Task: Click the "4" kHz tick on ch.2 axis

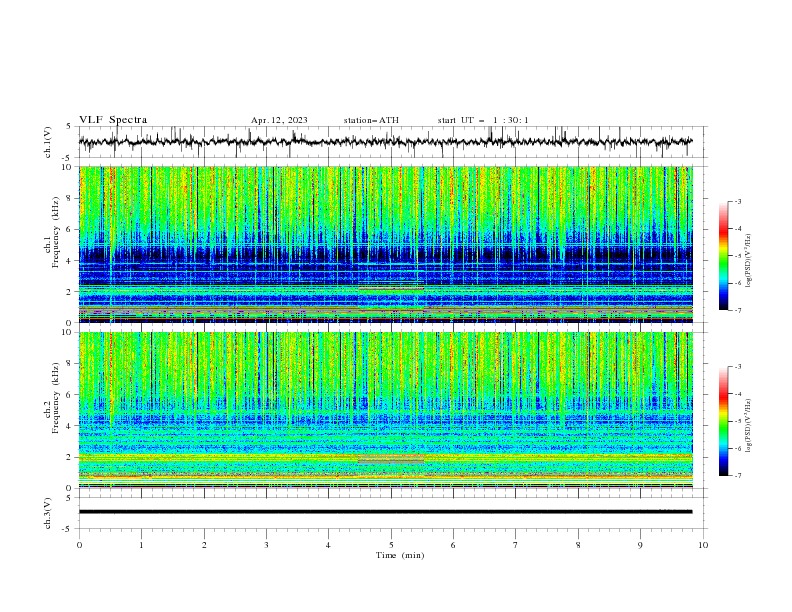Action: [x=70, y=426]
